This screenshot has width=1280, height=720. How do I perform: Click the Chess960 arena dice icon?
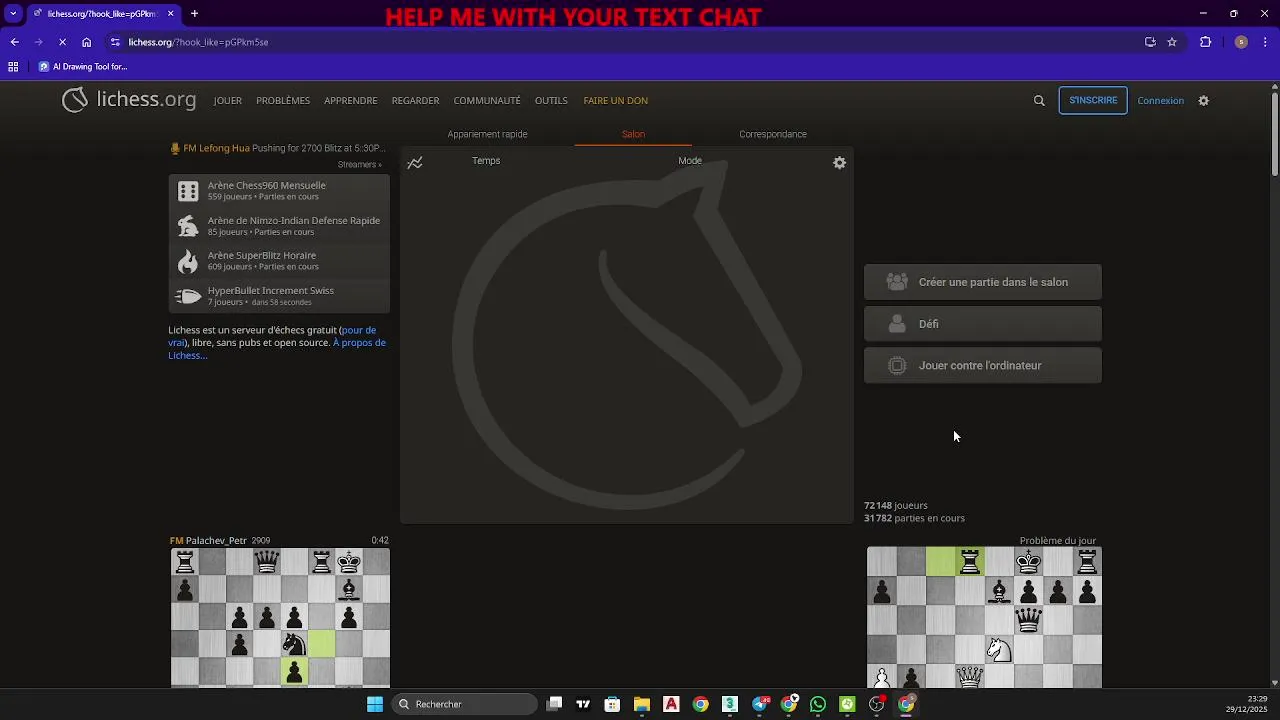(188, 191)
